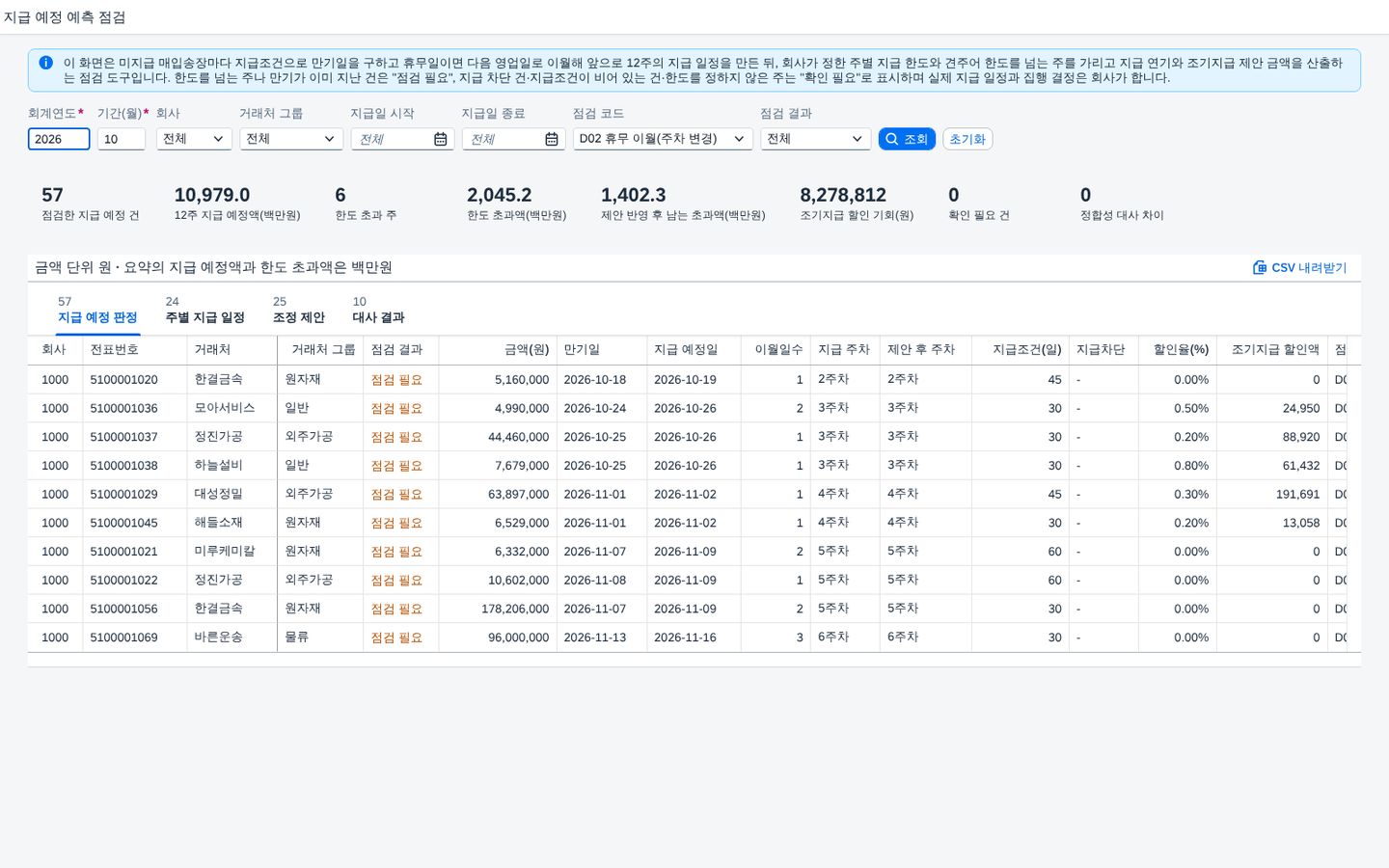The image size is (1389, 868).
Task: Click vendor name 미루케미칼
Action: tap(225, 552)
